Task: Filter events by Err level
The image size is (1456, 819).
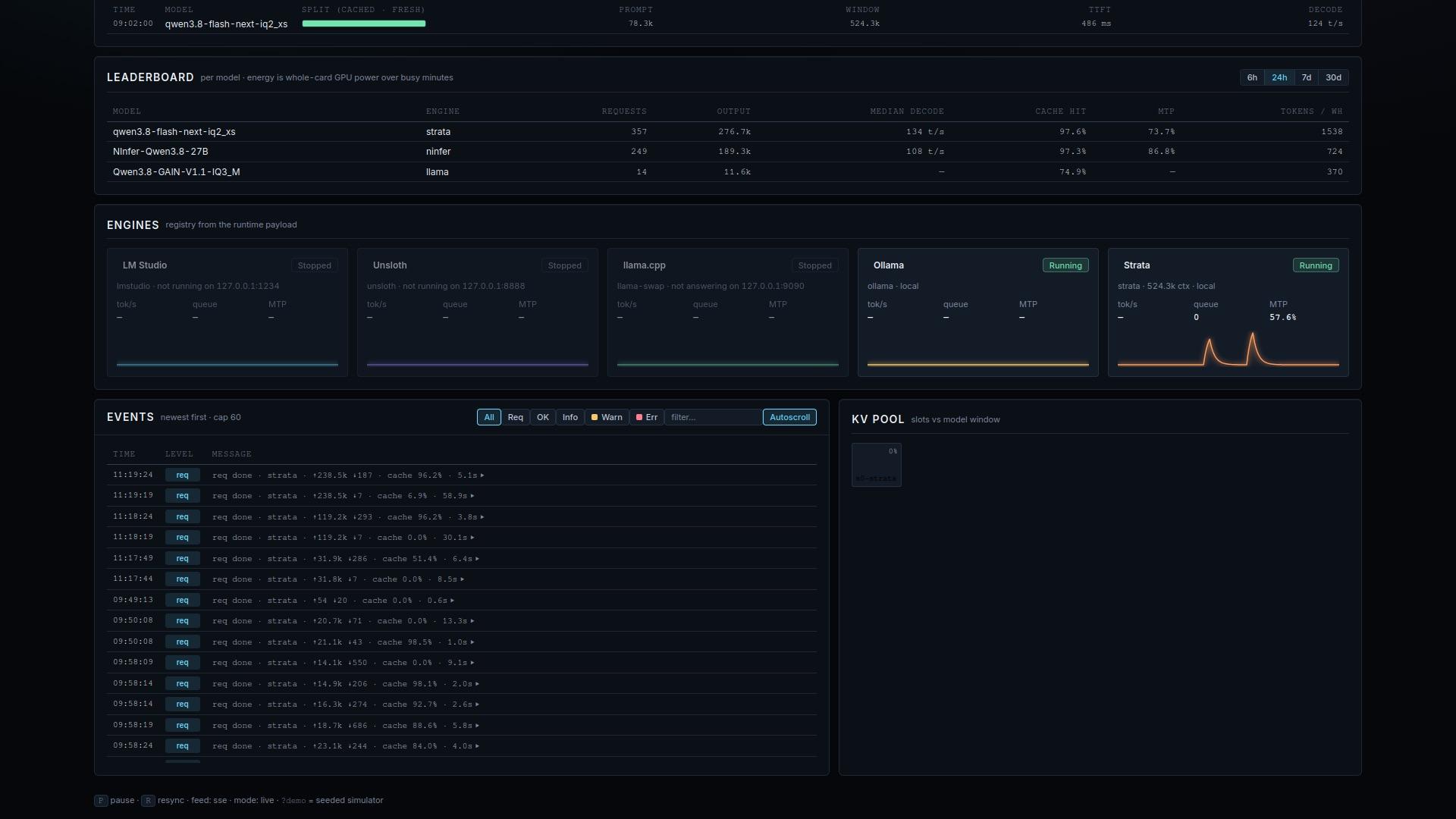Action: pyautogui.click(x=647, y=417)
